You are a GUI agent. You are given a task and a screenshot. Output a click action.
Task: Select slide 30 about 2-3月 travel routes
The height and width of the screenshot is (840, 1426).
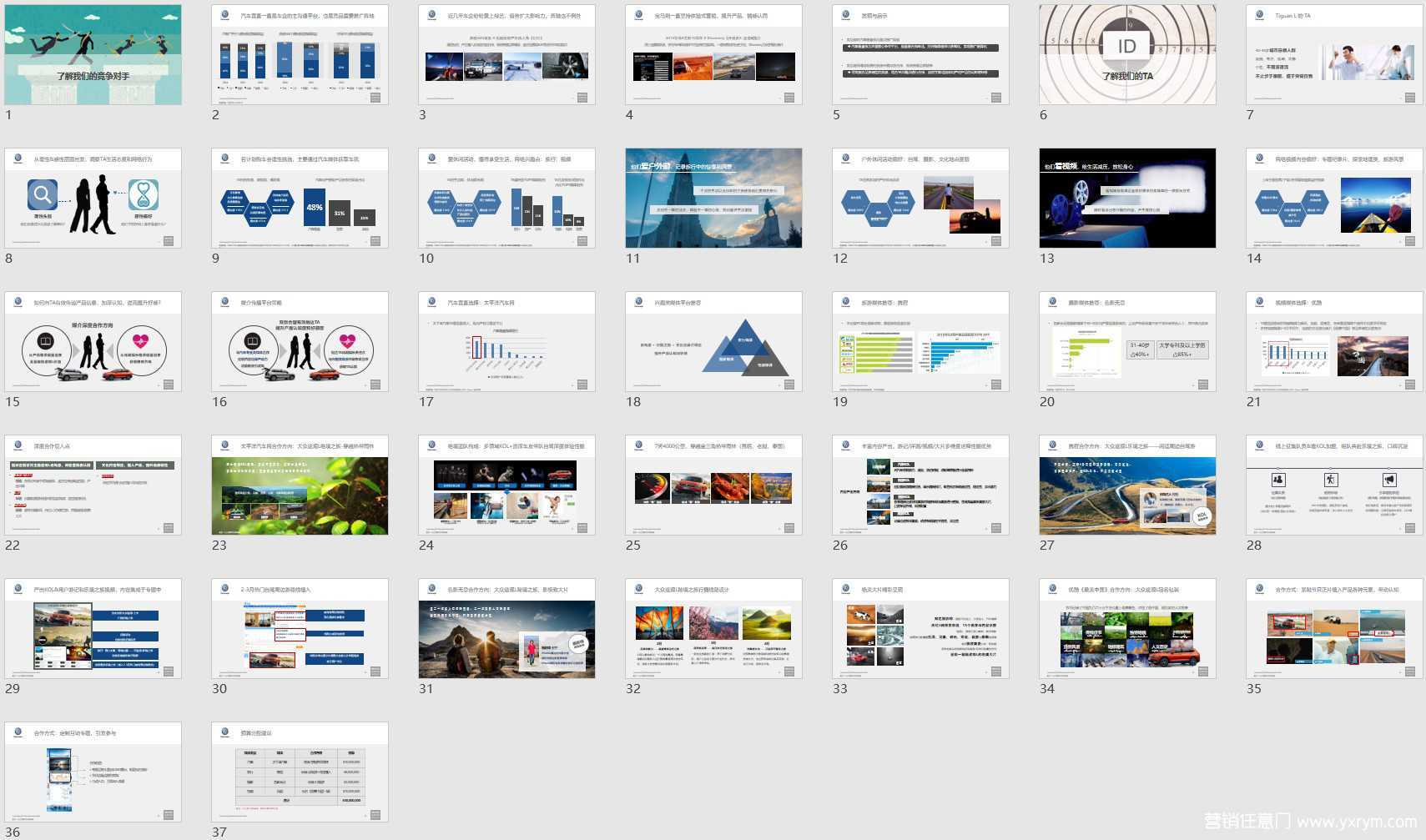point(300,628)
